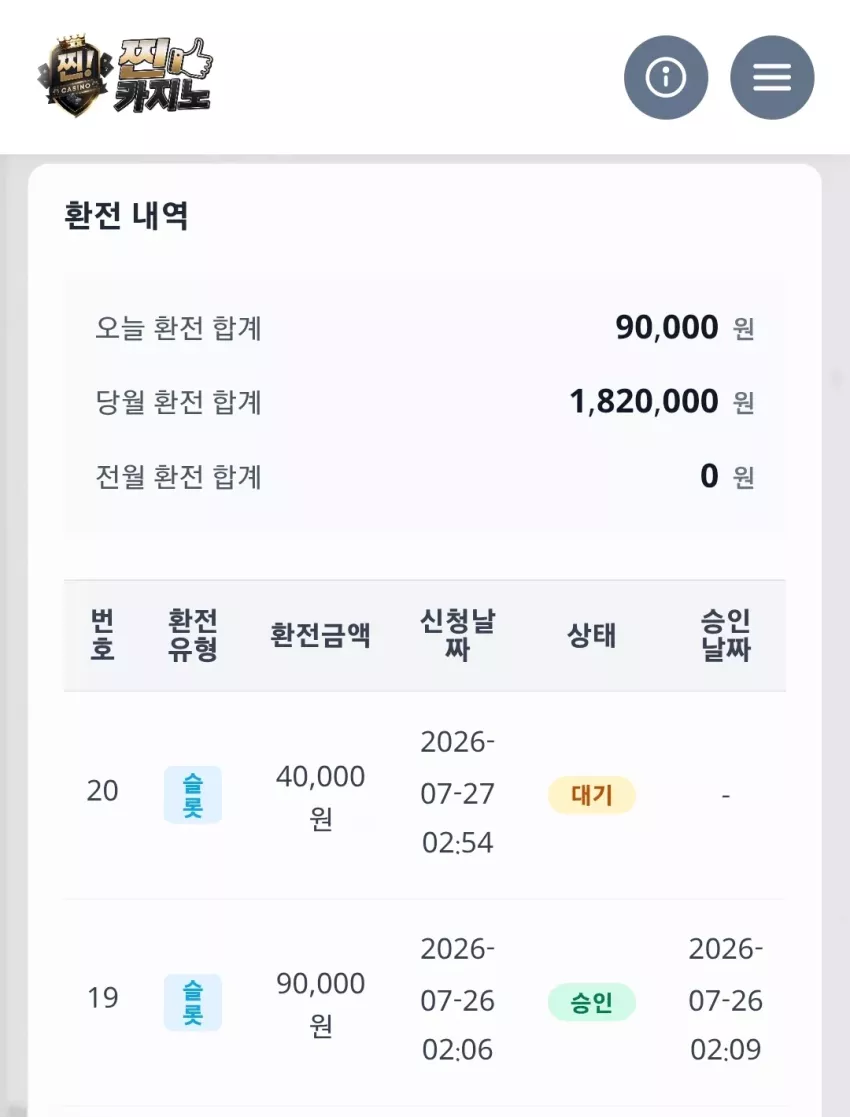This screenshot has height=1117, width=850.
Task: Open the hamburger menu icon
Action: pos(772,77)
